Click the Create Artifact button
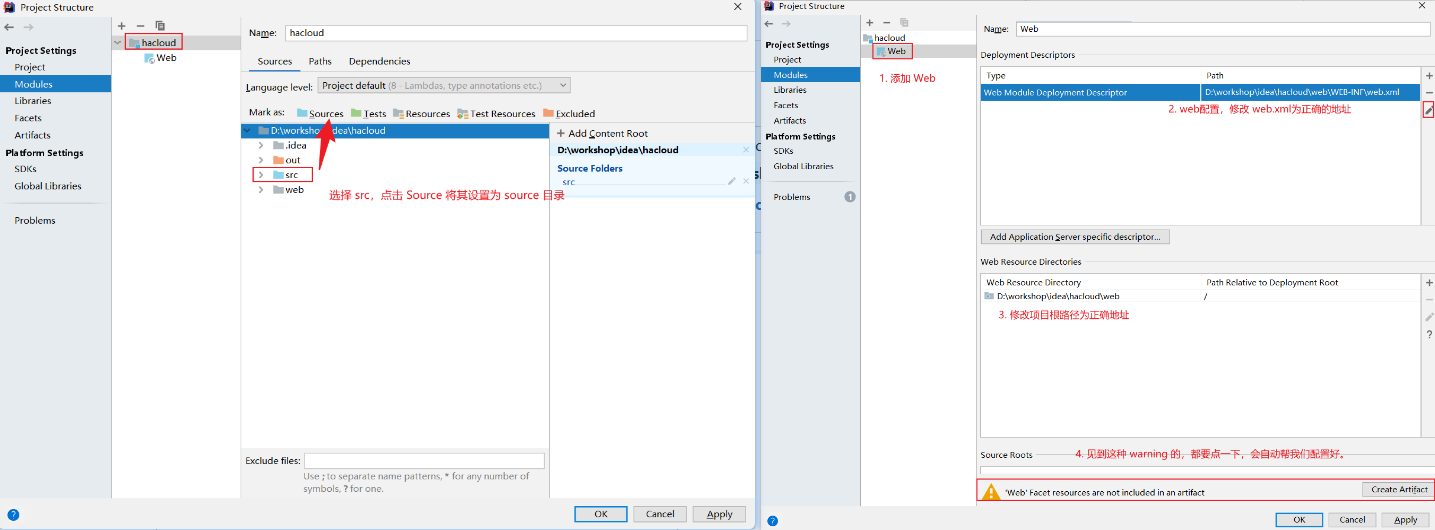1435x530 pixels. tap(1397, 489)
